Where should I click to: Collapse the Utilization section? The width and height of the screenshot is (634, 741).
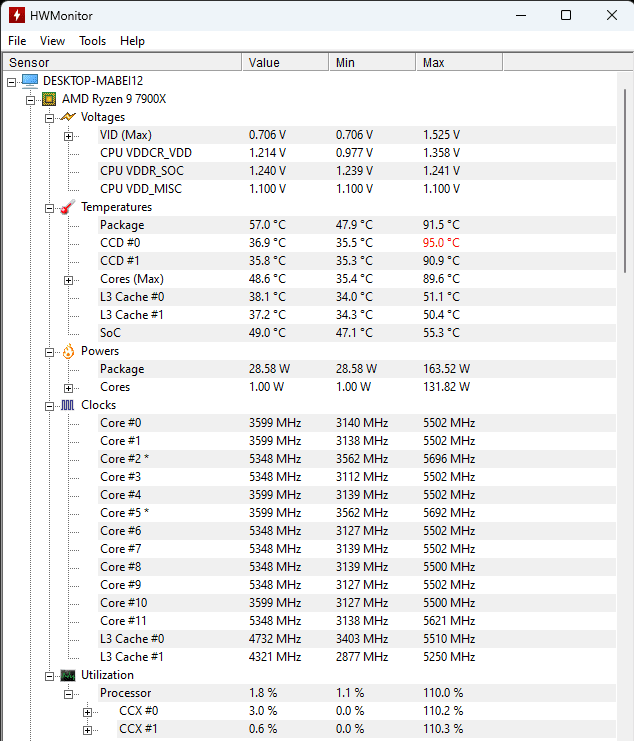(49, 677)
